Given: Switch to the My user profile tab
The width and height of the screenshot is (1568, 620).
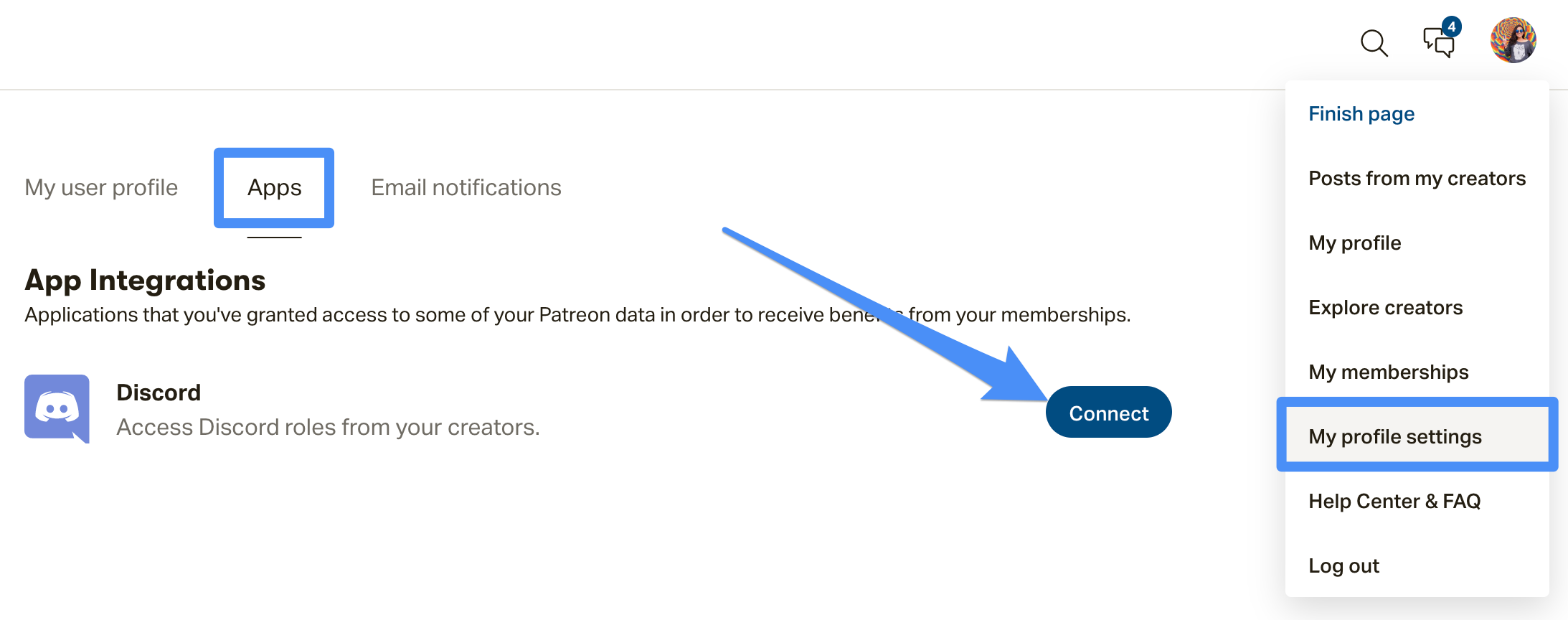Looking at the screenshot, I should click(x=101, y=187).
